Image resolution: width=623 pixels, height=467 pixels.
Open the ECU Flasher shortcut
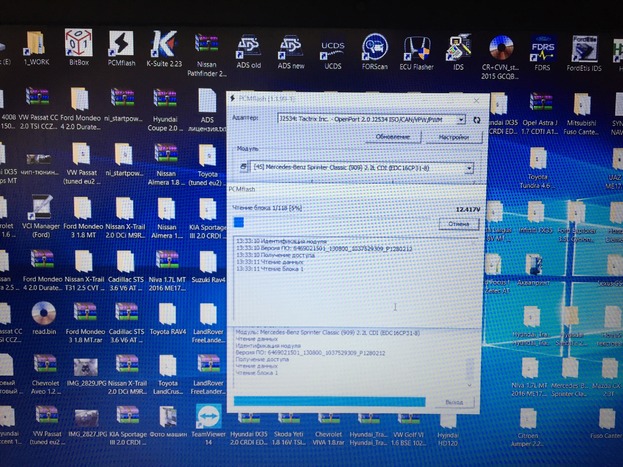point(417,48)
